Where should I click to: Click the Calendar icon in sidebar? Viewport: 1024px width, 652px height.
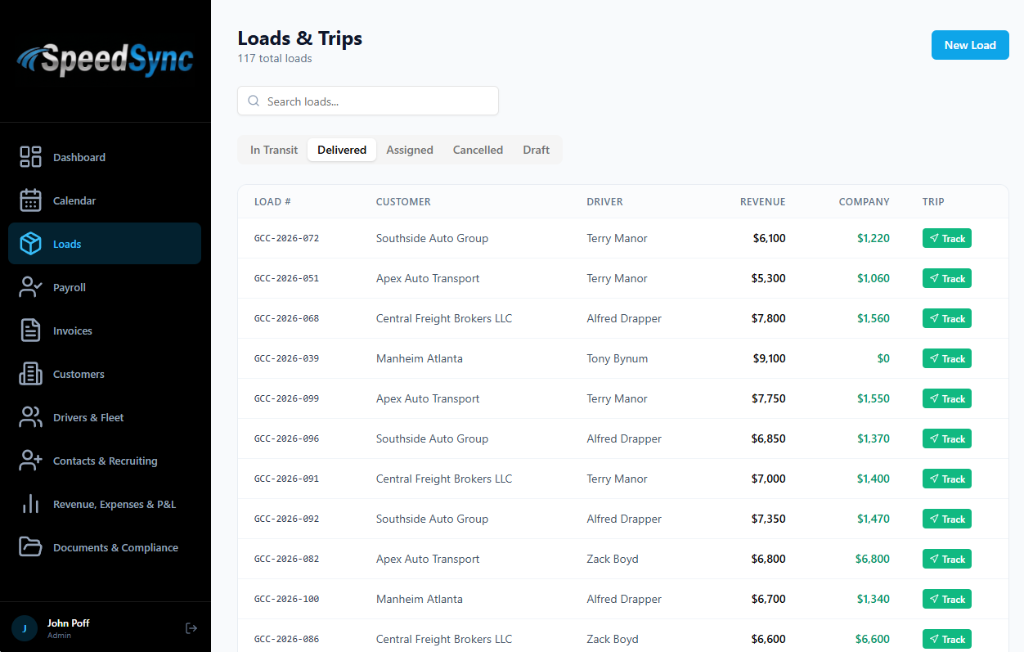click(30, 201)
